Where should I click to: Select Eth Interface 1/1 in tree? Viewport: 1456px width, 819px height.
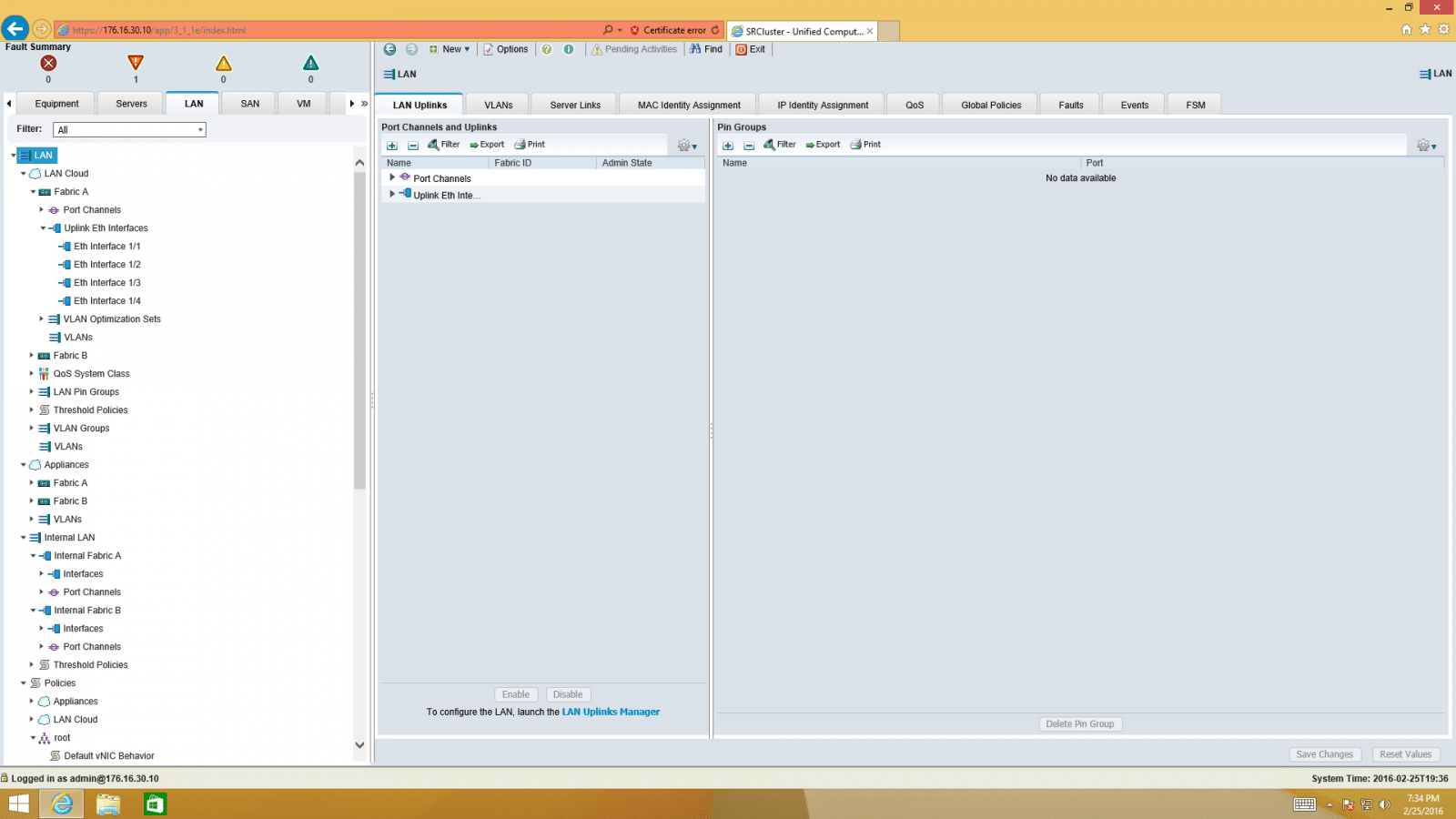106,247
